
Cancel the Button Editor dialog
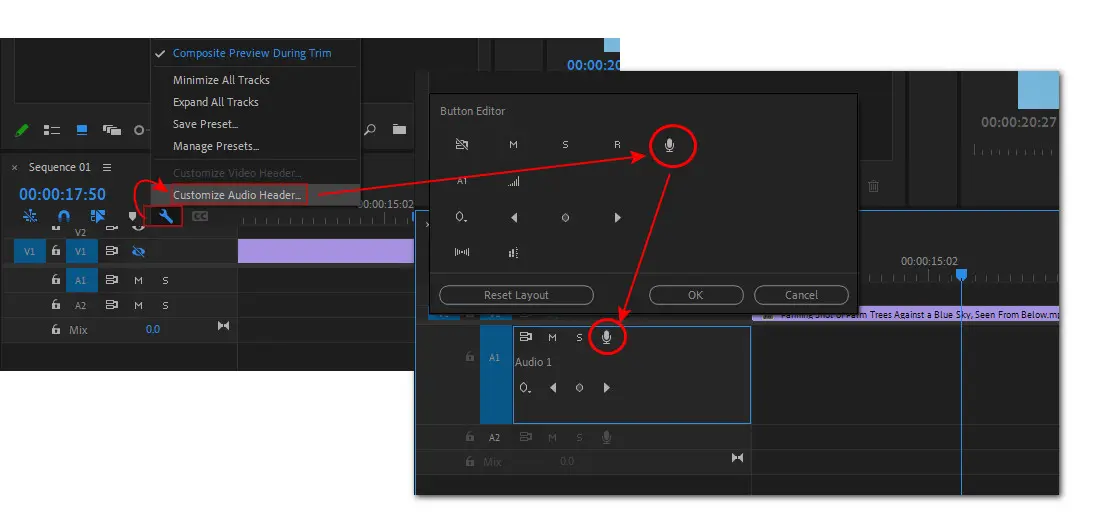801,295
